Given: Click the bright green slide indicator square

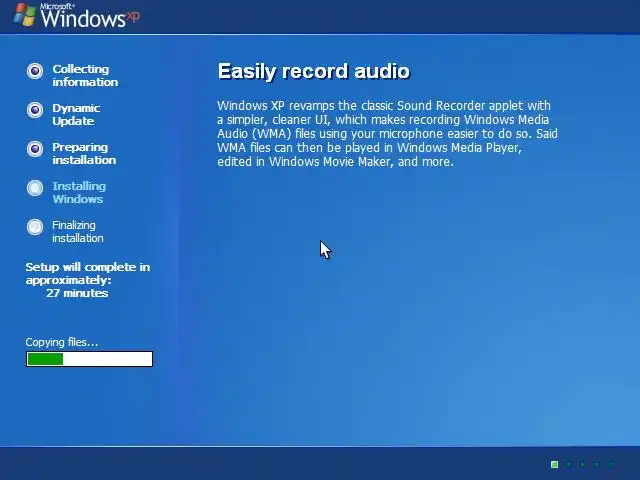Looking at the screenshot, I should [x=554, y=464].
